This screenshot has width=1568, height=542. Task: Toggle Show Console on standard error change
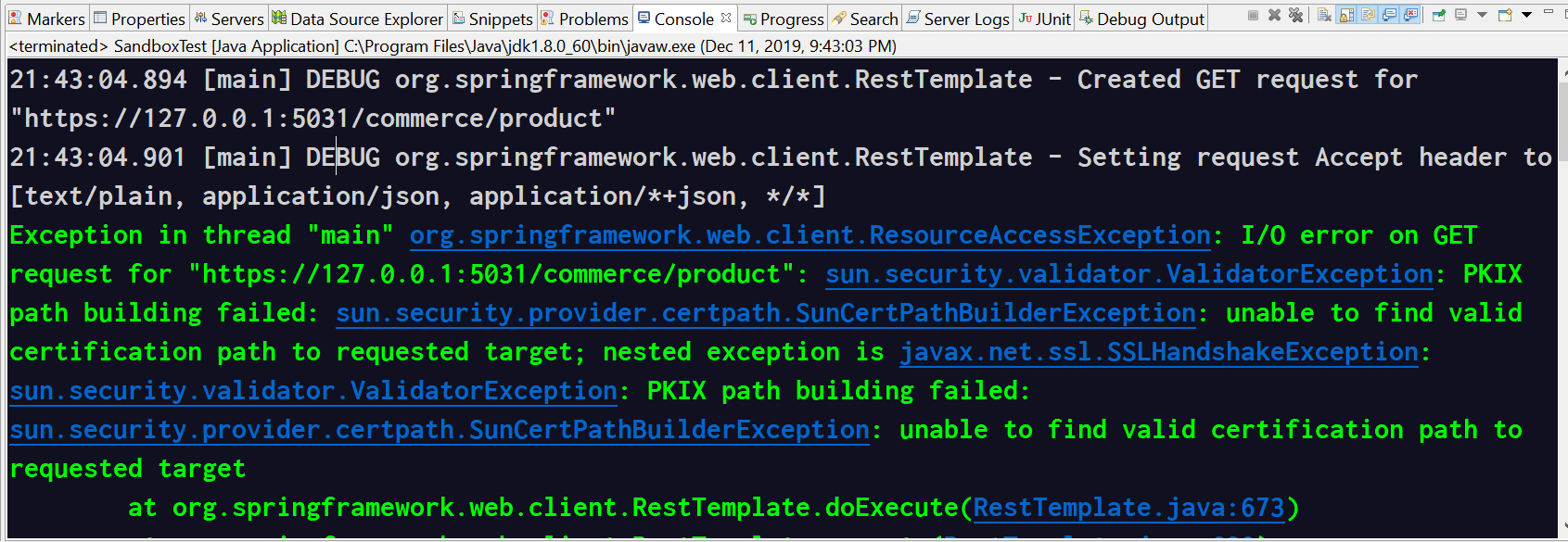coord(1410,16)
